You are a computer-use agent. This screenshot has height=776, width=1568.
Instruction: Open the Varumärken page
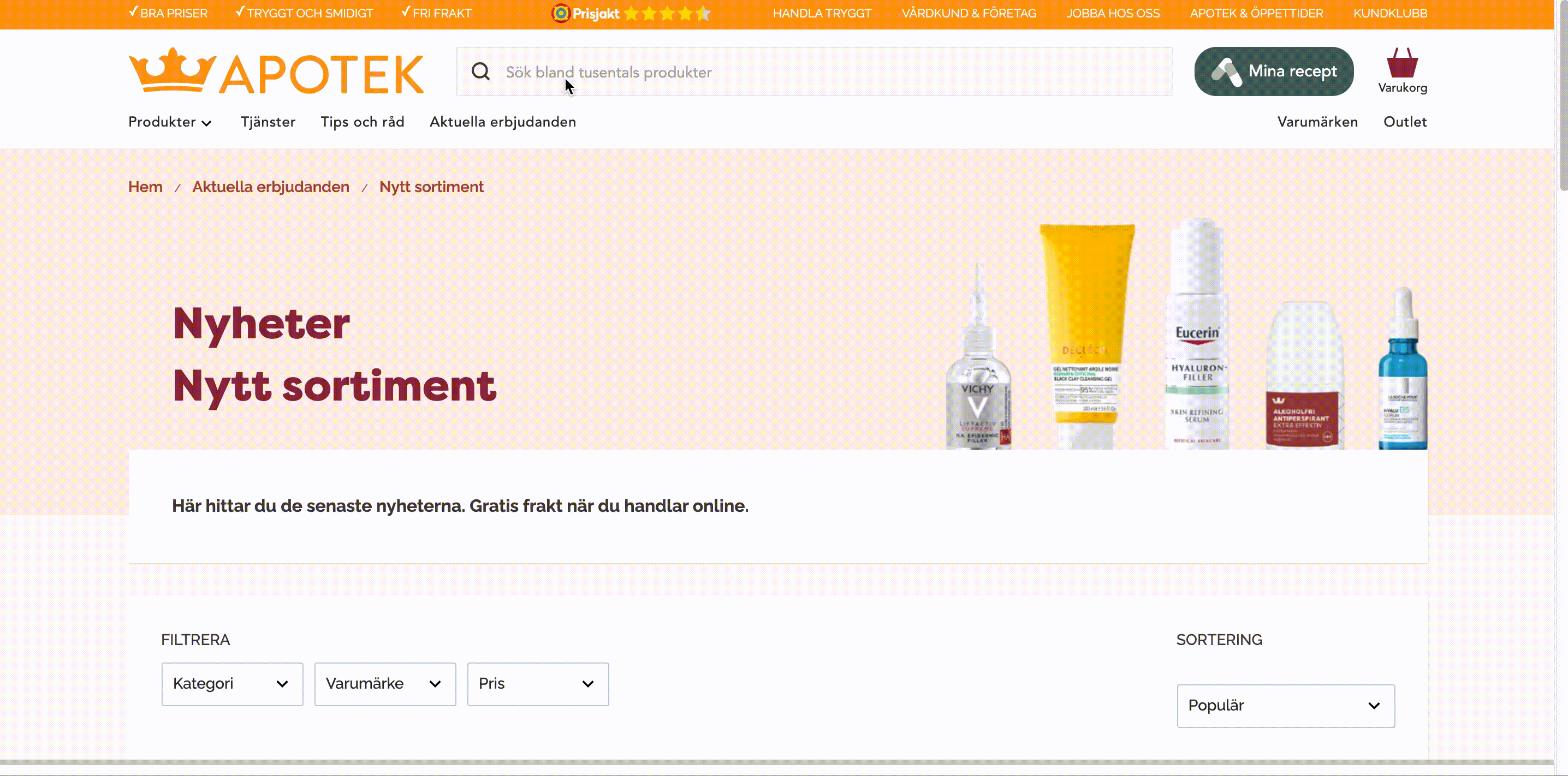[1317, 122]
